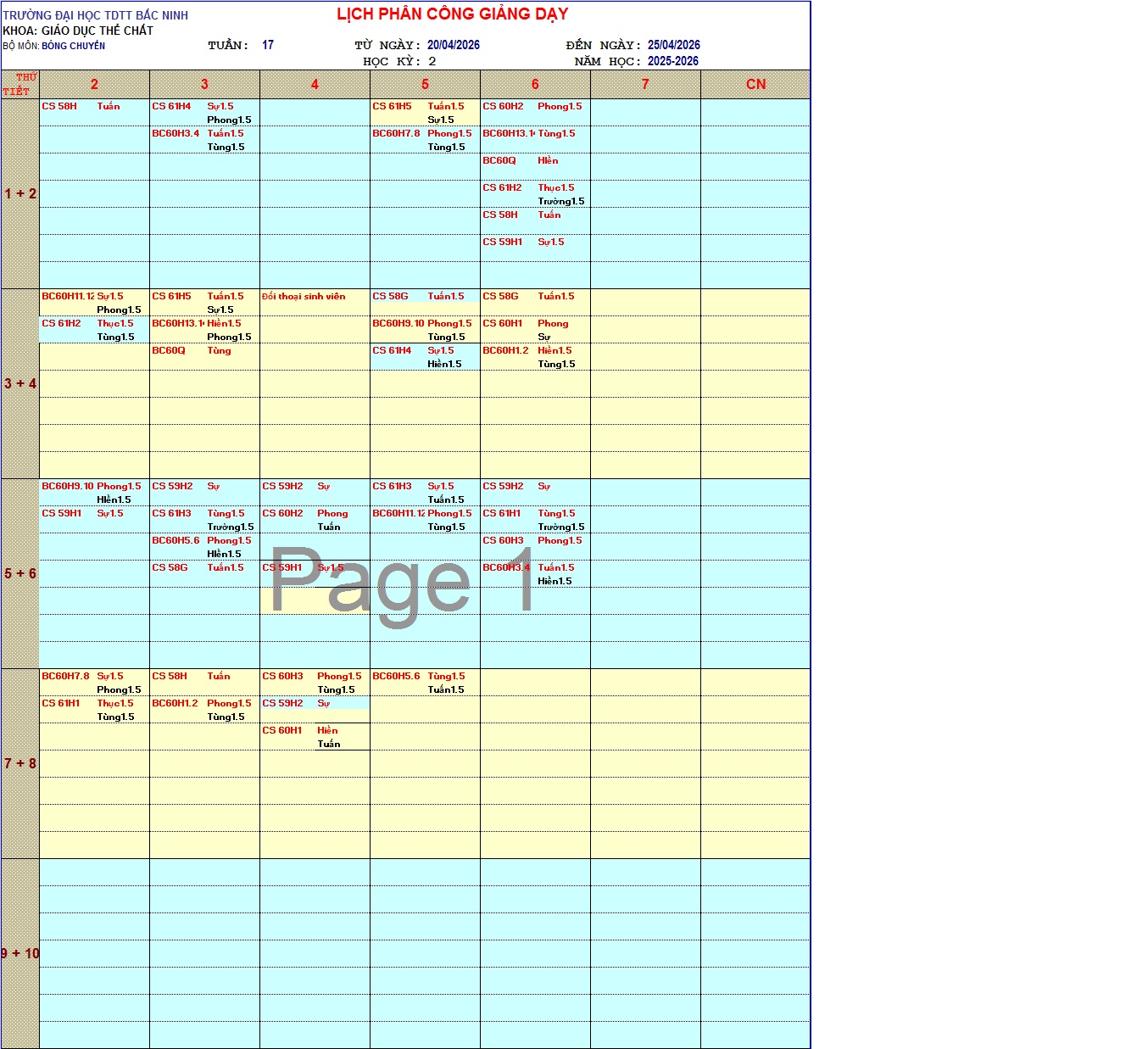Click the HỌC KỲ value 2
Viewport: 1148px width, 1049px height.
point(432,61)
